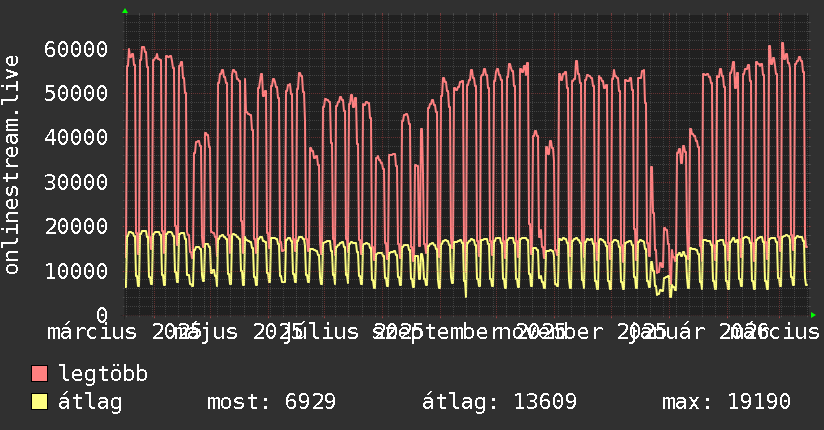Viewport: 824px width, 430px height.
Task: Click the yellow átlag color swatch
Action: (x=39, y=402)
